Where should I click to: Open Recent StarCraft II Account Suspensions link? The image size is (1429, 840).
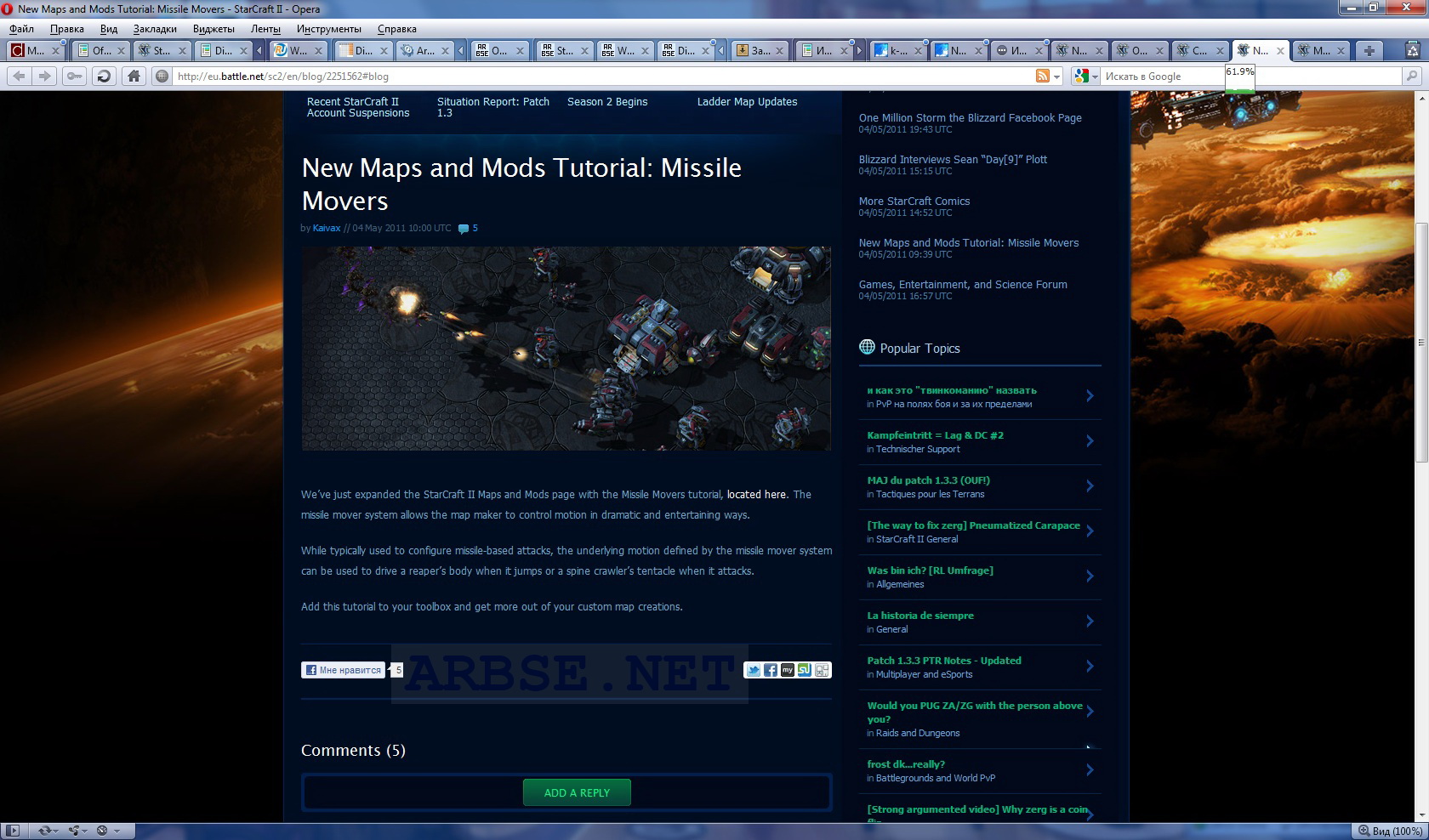[x=358, y=107]
